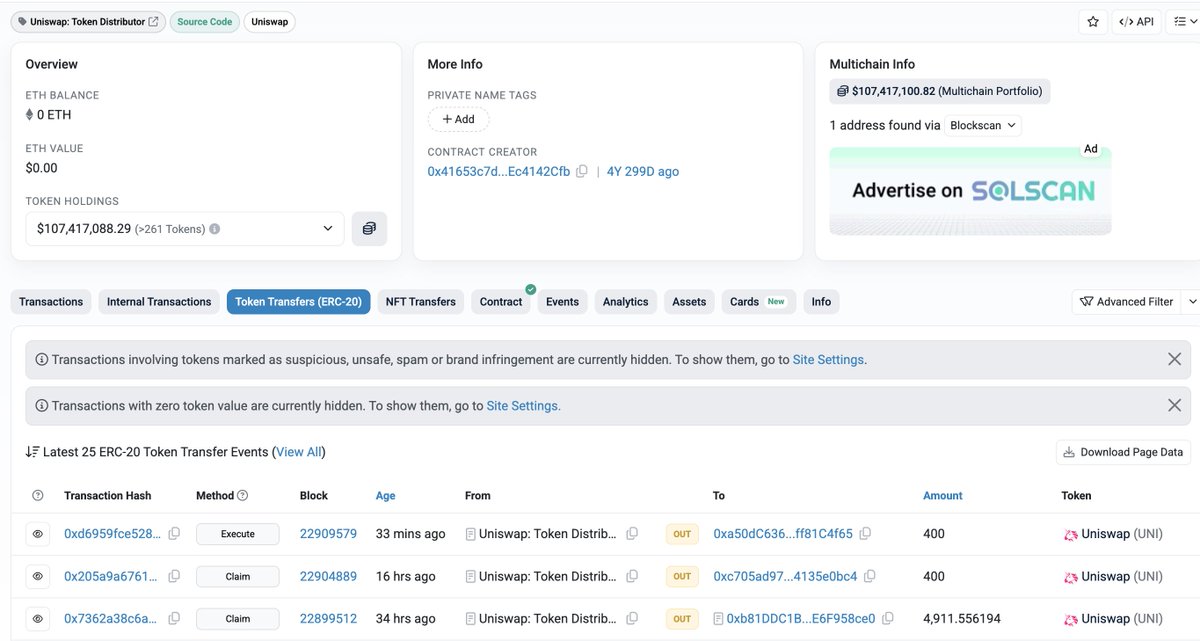The width and height of the screenshot is (1200, 641).
Task: Open transaction hash 0x7362a38c6a...
Action: (x=111, y=619)
